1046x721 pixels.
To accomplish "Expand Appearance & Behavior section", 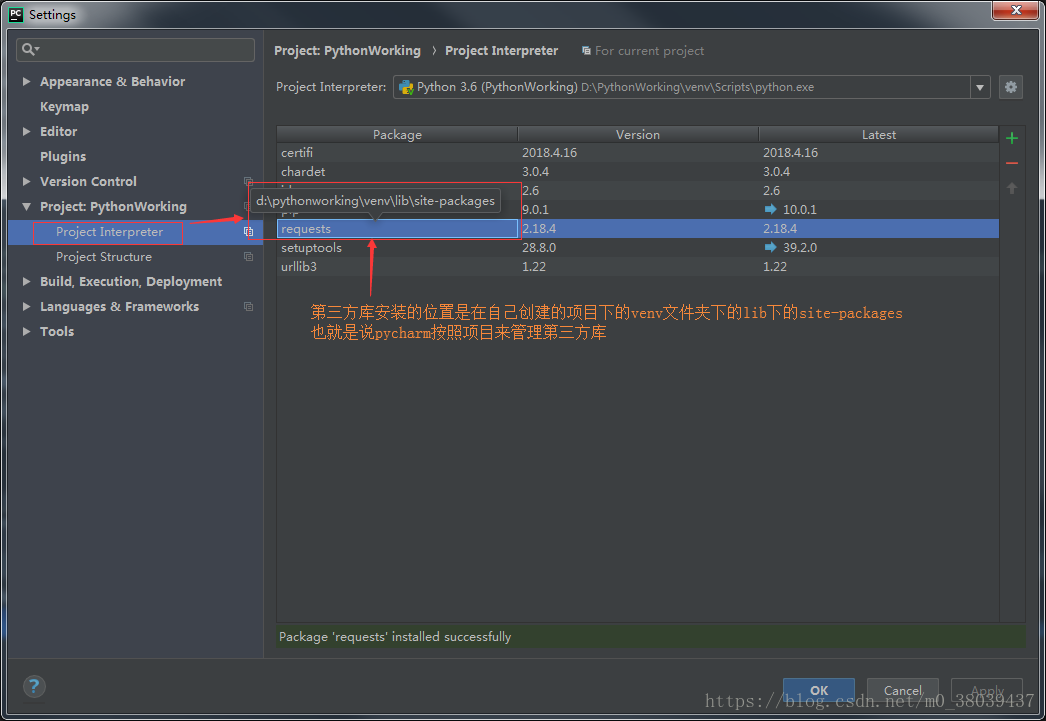I will pos(27,81).
